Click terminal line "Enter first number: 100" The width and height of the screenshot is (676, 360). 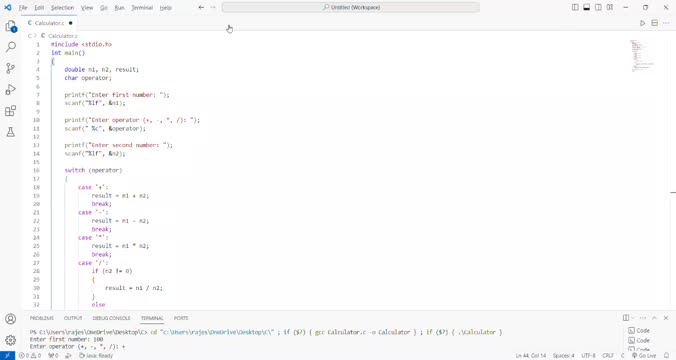(66, 339)
